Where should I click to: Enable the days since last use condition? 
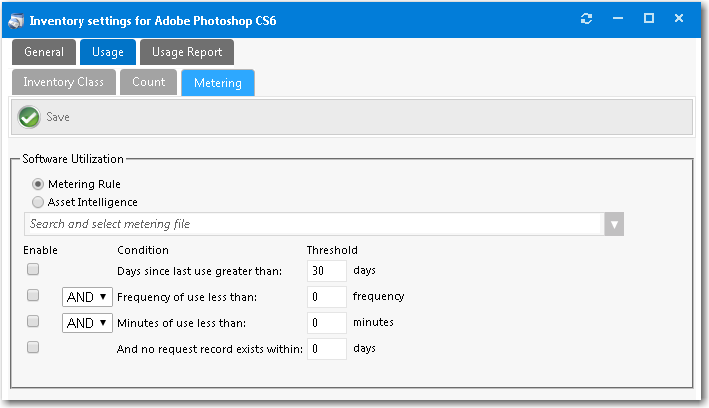tap(33, 270)
